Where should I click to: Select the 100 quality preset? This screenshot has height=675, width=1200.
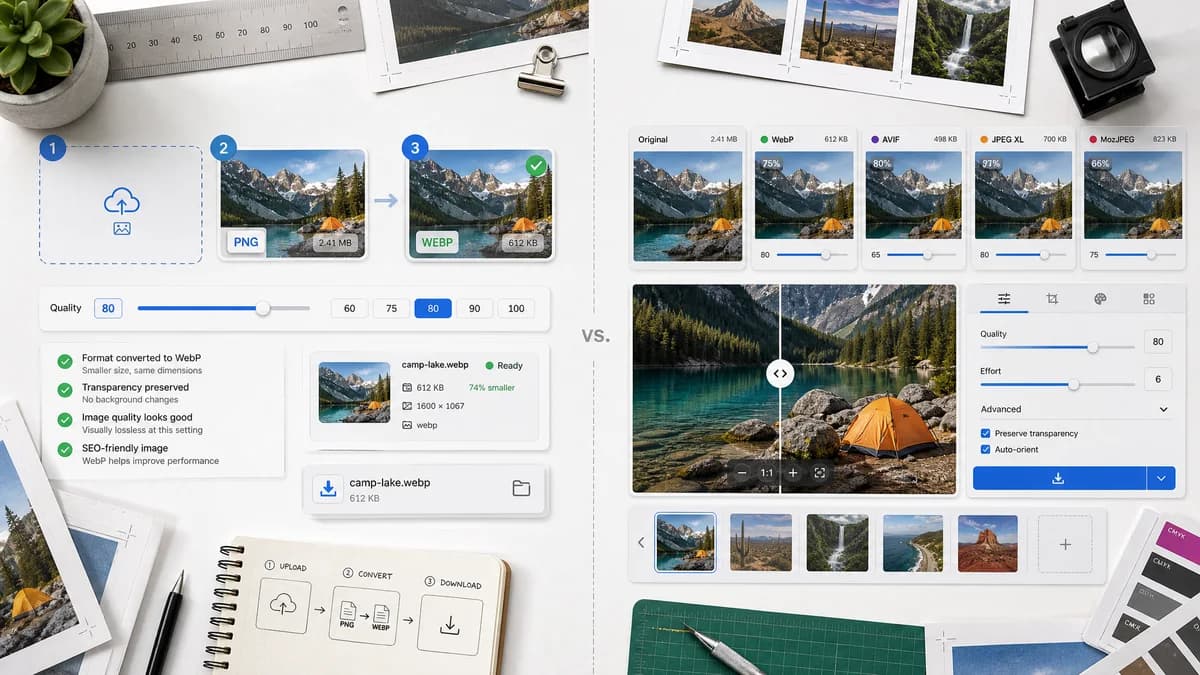pyautogui.click(x=516, y=308)
